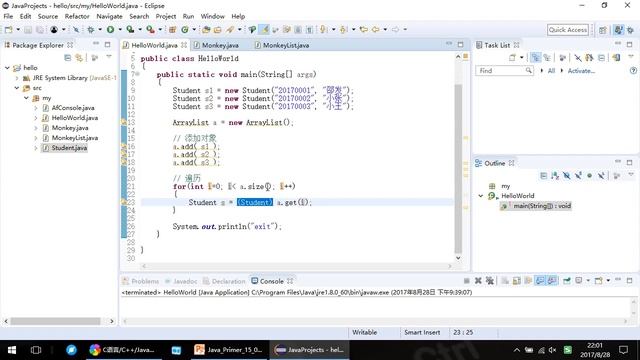
Task: Collapse HelloWorld class in Outline
Action: (481, 196)
